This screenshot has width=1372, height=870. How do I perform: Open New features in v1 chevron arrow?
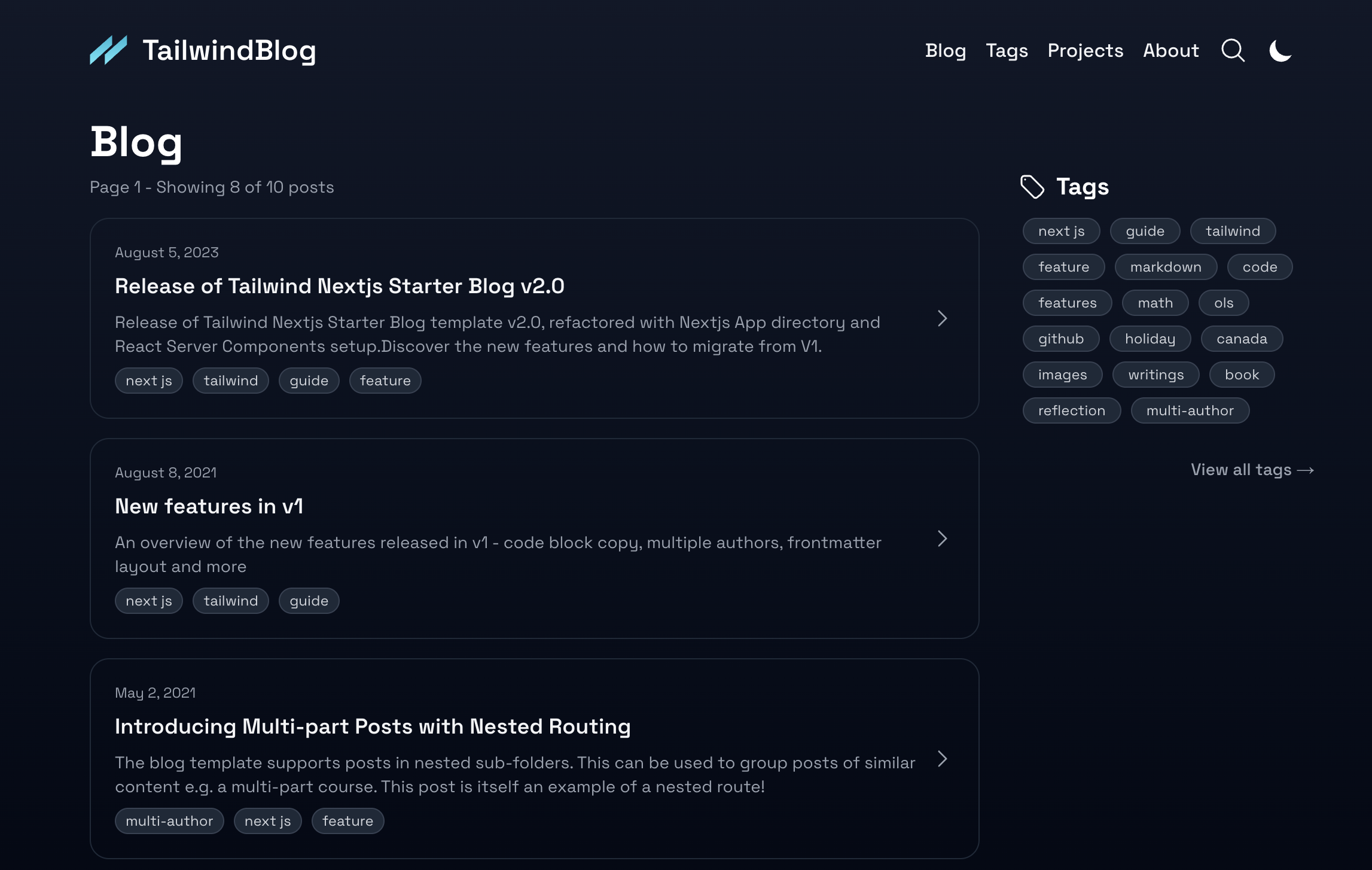[x=943, y=539]
